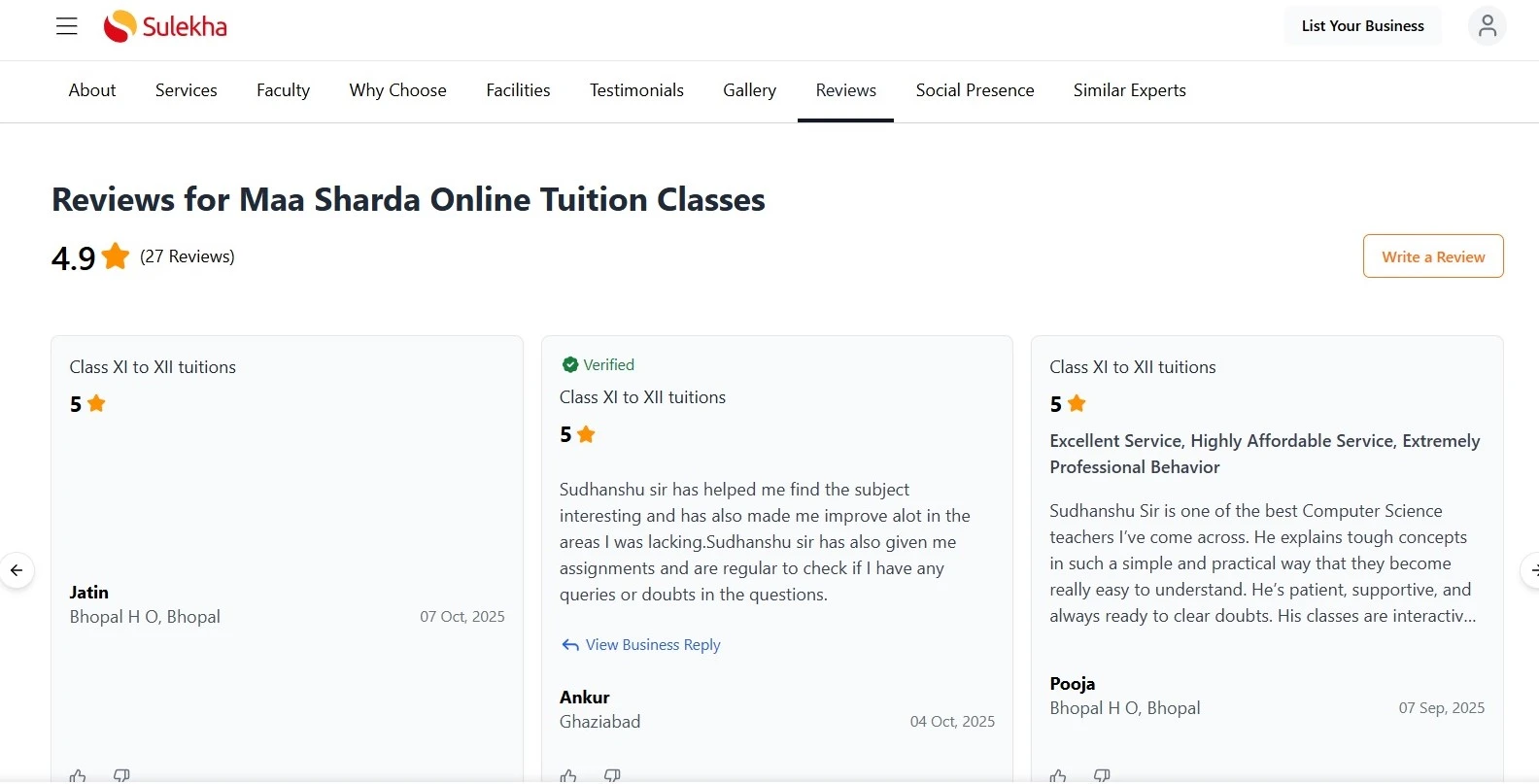This screenshot has height=784, width=1539.
Task: Thumbs down Pooja's review
Action: coord(1102,775)
